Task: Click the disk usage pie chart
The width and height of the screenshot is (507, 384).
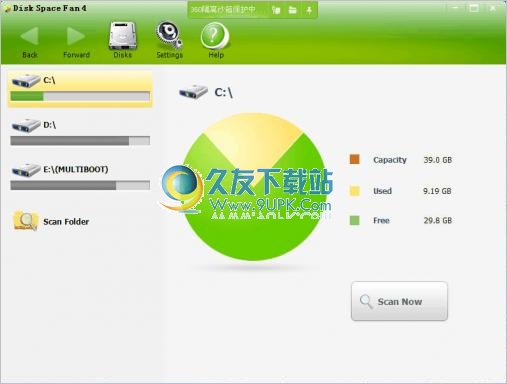Action: coord(254,187)
